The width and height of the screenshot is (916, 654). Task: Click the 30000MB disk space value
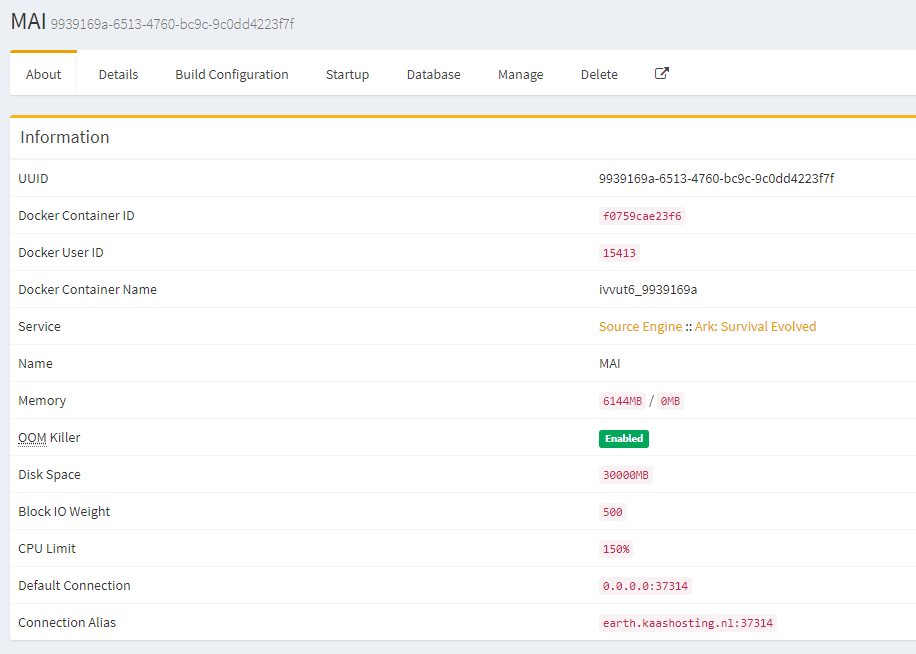[626, 475]
